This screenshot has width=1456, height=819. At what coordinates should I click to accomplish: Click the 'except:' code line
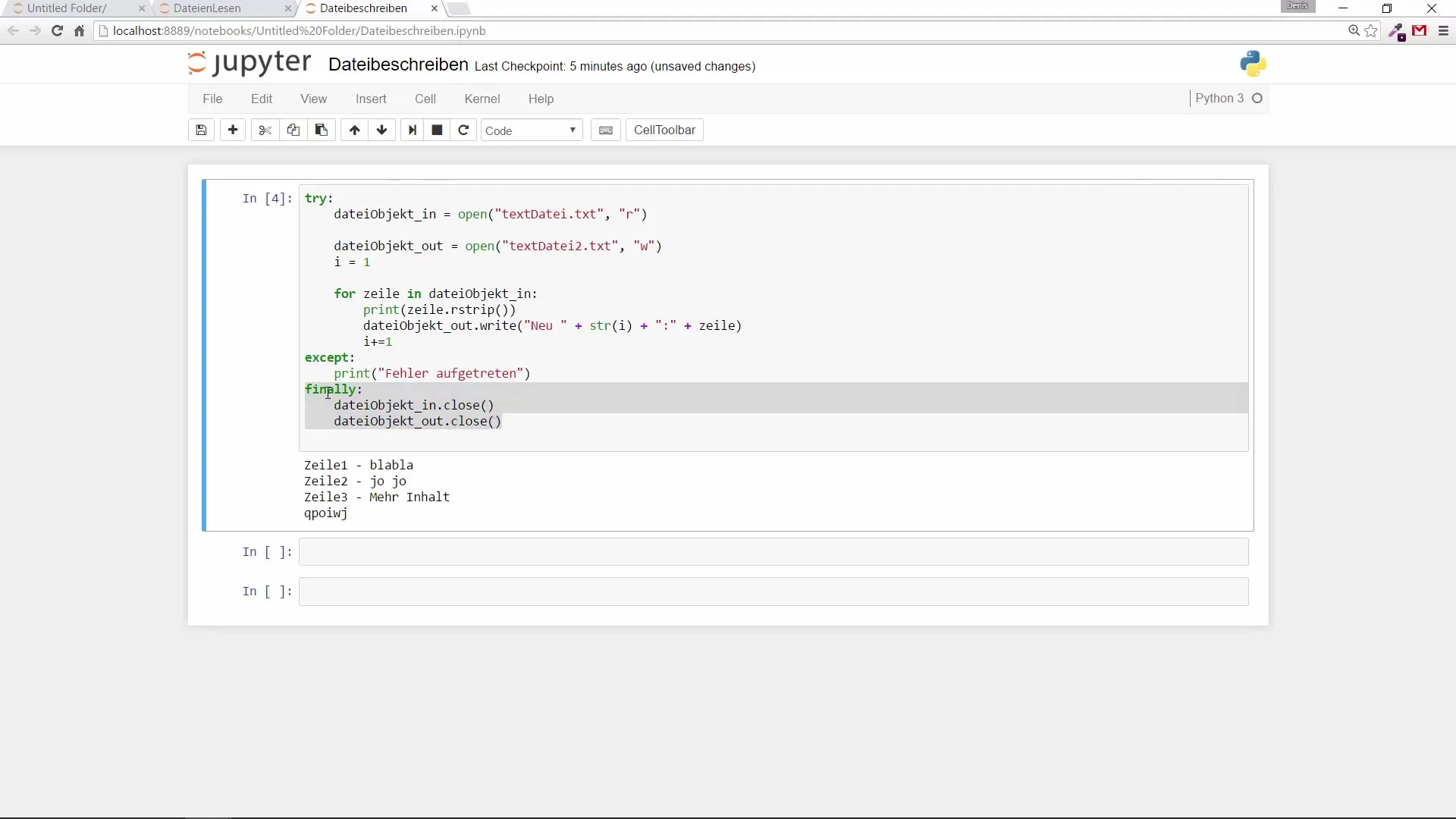[x=330, y=358]
